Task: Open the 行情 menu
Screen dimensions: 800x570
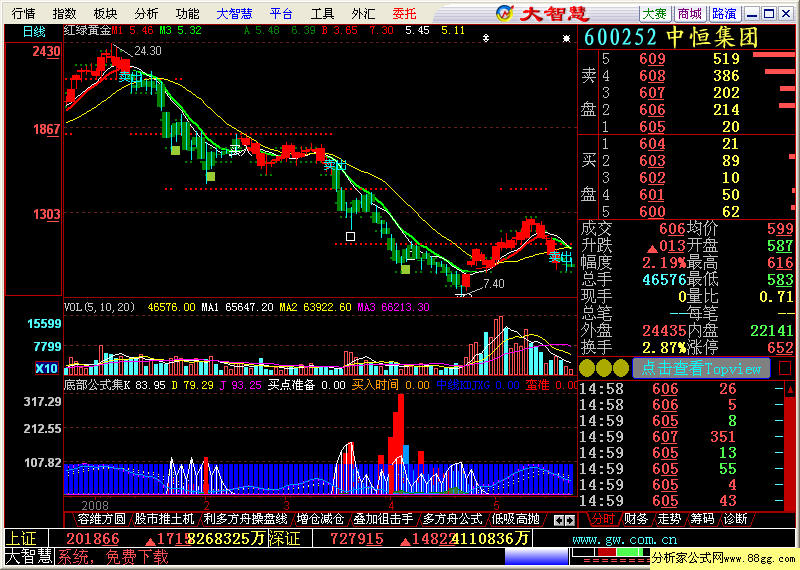Action: pyautogui.click(x=24, y=14)
